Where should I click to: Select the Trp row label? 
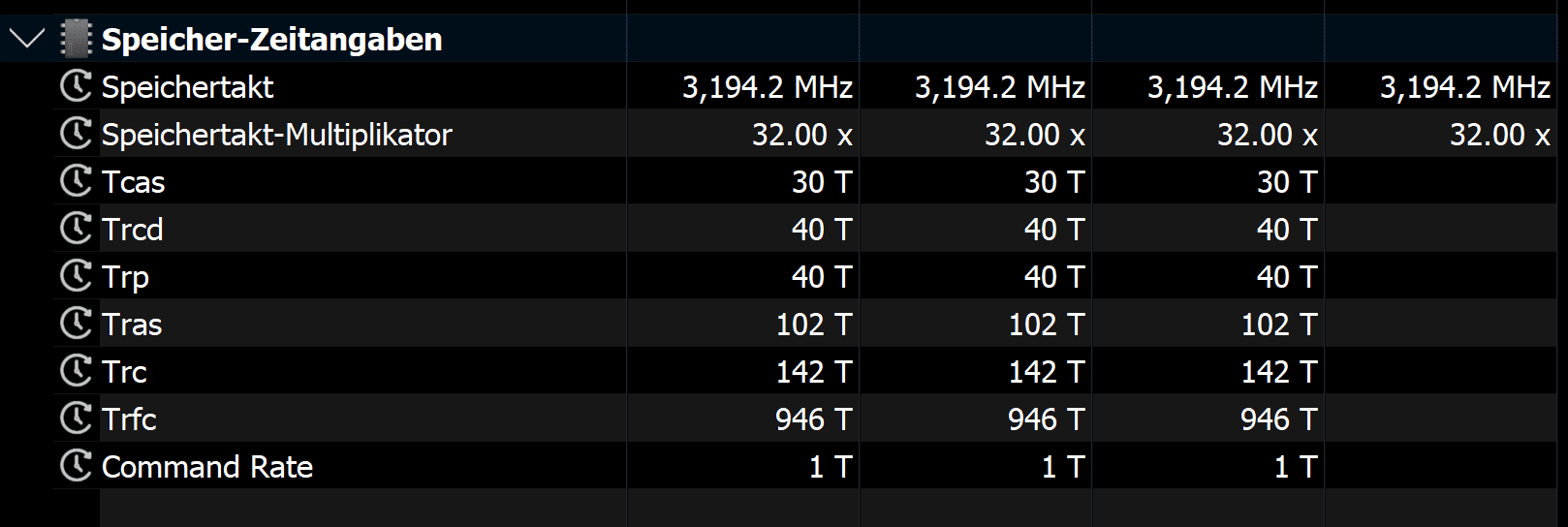coord(126,278)
